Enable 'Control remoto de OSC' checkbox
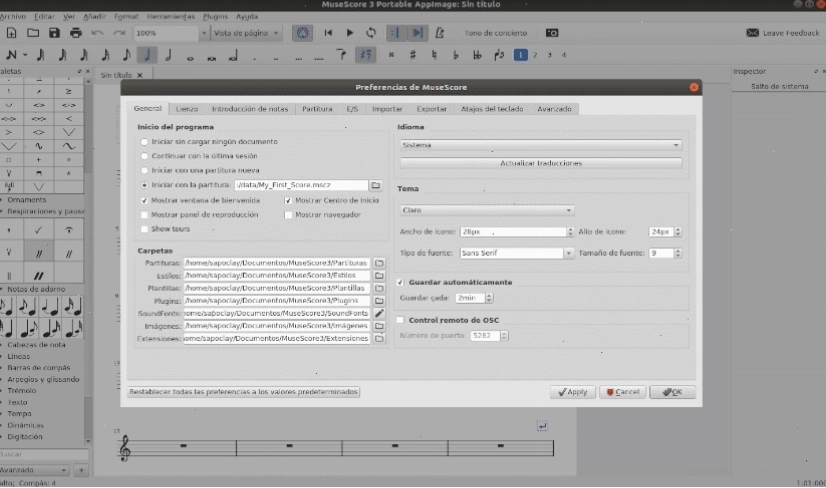Viewport: 826px width, 488px height. [x=400, y=320]
